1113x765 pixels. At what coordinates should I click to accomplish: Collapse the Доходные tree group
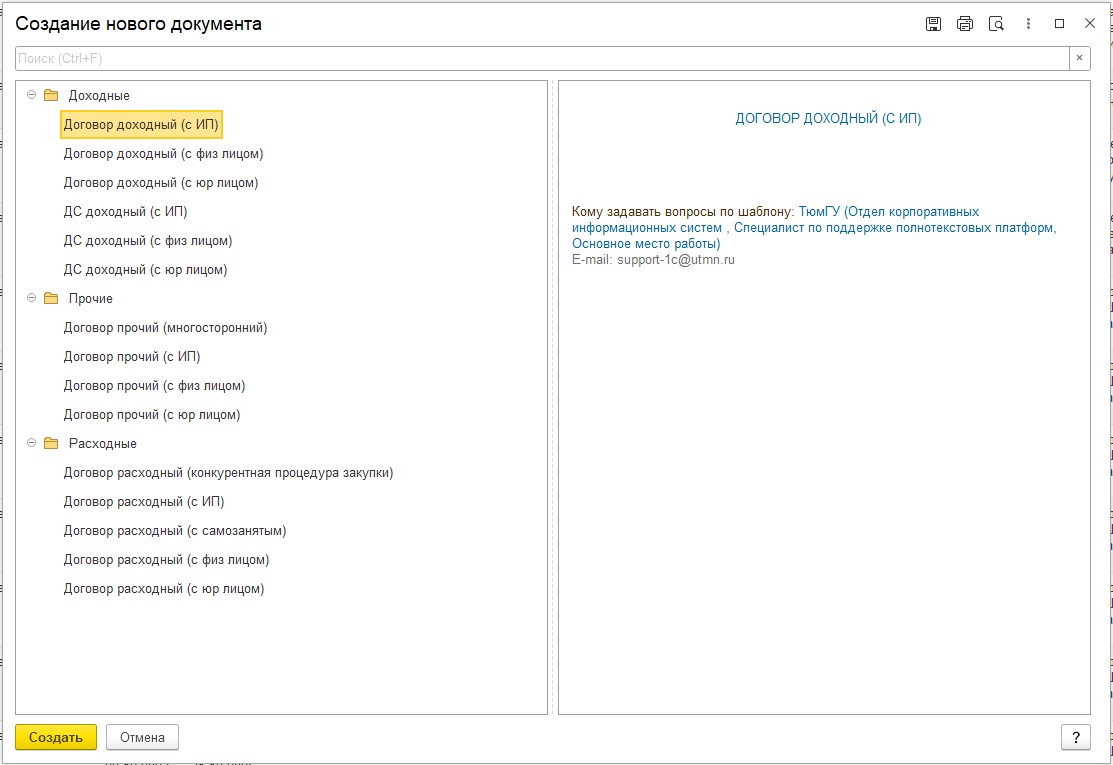coord(31,96)
